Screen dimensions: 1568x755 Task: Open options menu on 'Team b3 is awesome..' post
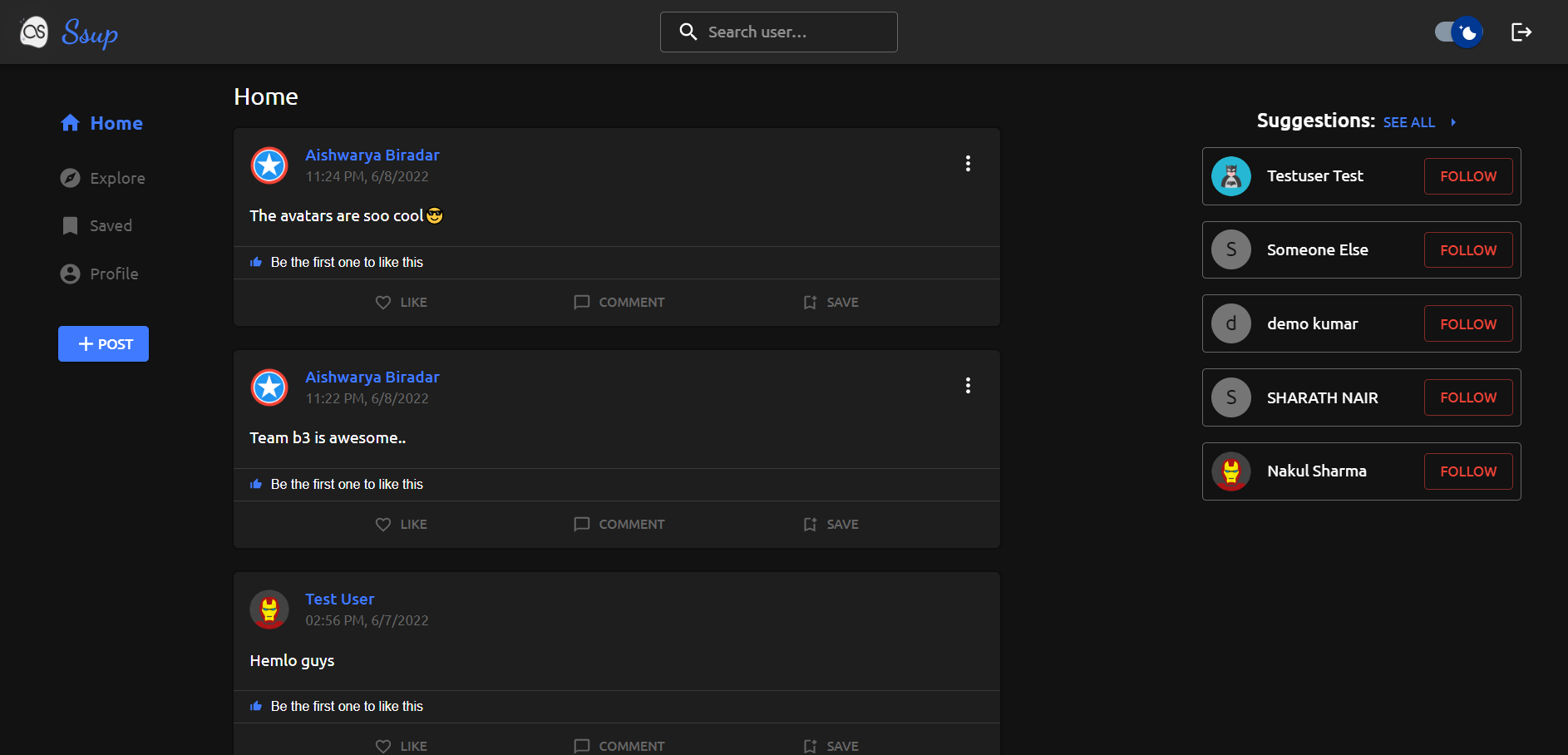pyautogui.click(x=968, y=386)
